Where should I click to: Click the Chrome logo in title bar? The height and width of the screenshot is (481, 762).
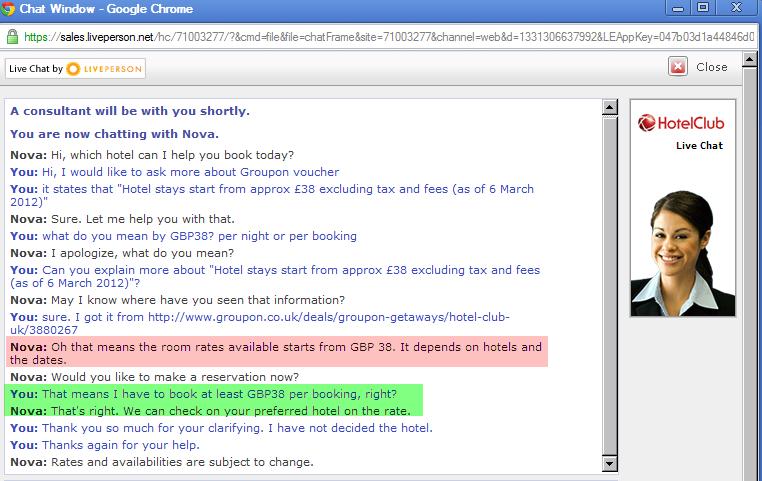click(x=8, y=9)
